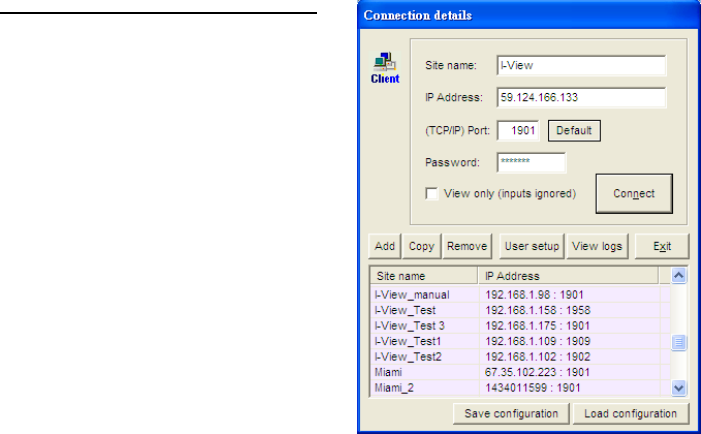Open View logs
701x434 pixels.
pyautogui.click(x=597, y=246)
